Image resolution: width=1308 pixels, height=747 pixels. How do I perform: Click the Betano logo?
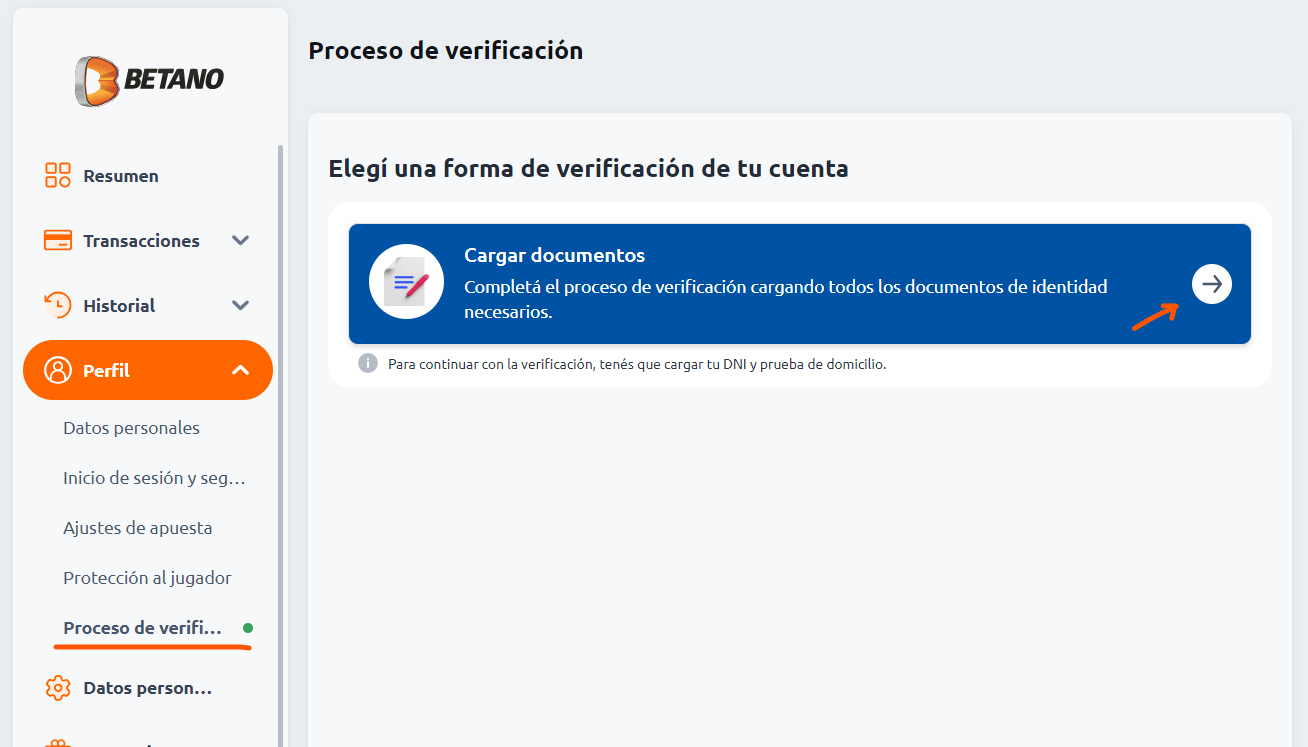coord(149,80)
